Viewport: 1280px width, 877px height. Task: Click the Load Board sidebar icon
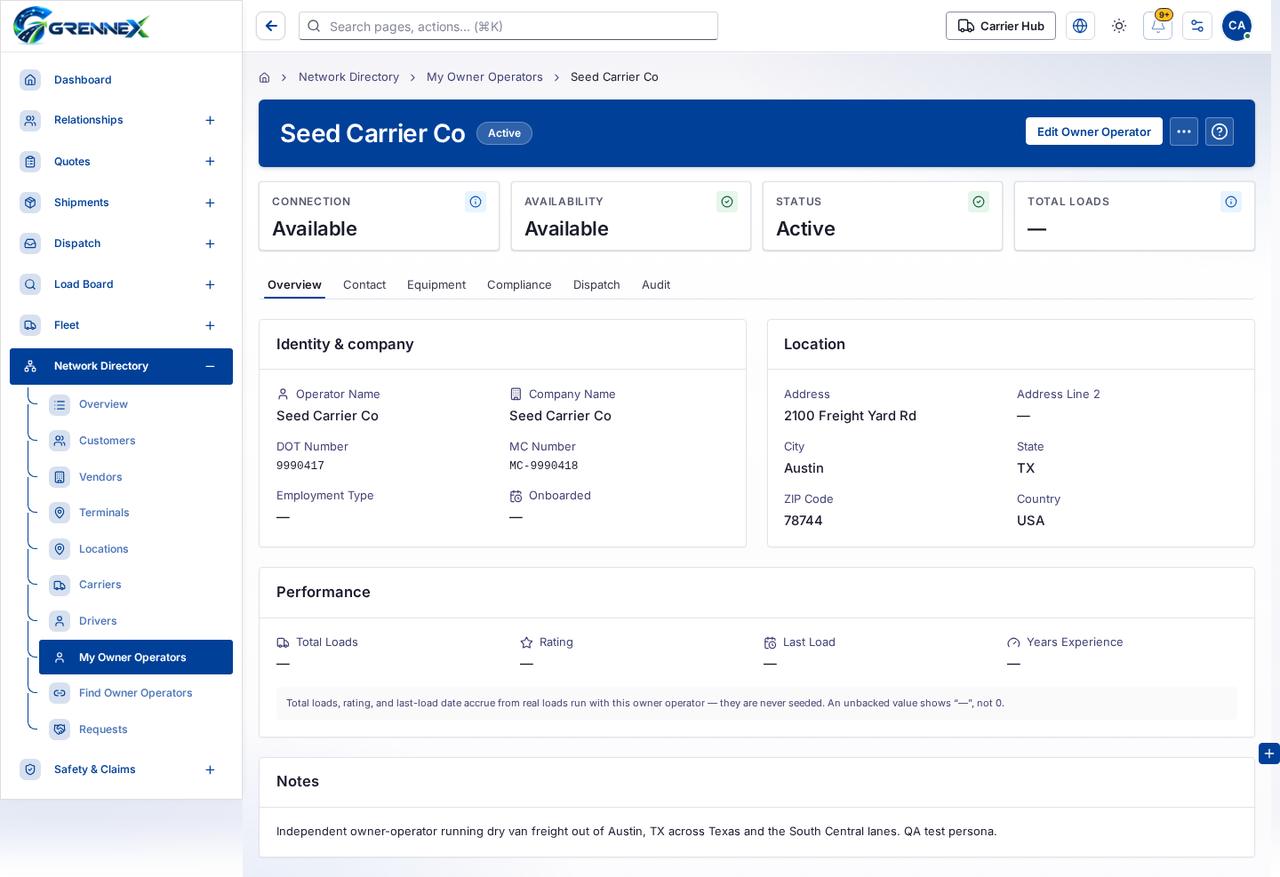click(30, 284)
